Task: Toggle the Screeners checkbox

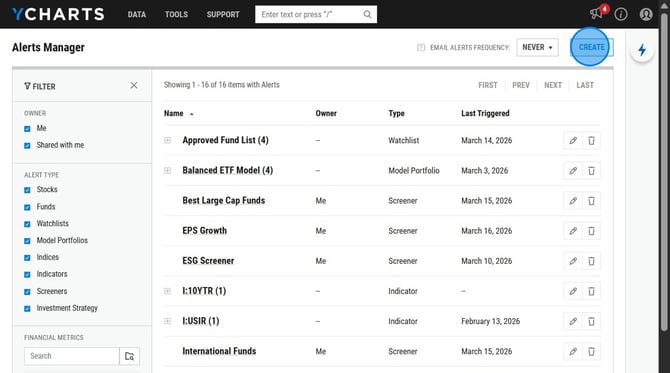Action: tap(27, 291)
